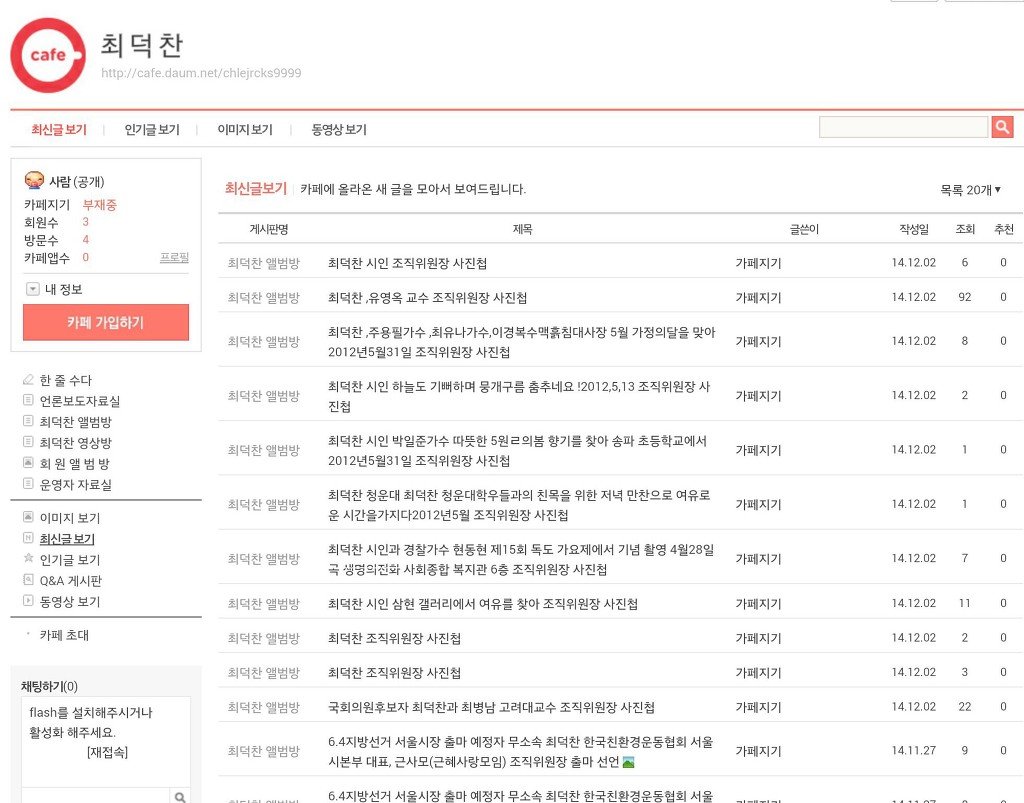Screen dimensions: 1024x803
Task: Click the 재접속 reconnect link in chat
Action: click(x=107, y=752)
